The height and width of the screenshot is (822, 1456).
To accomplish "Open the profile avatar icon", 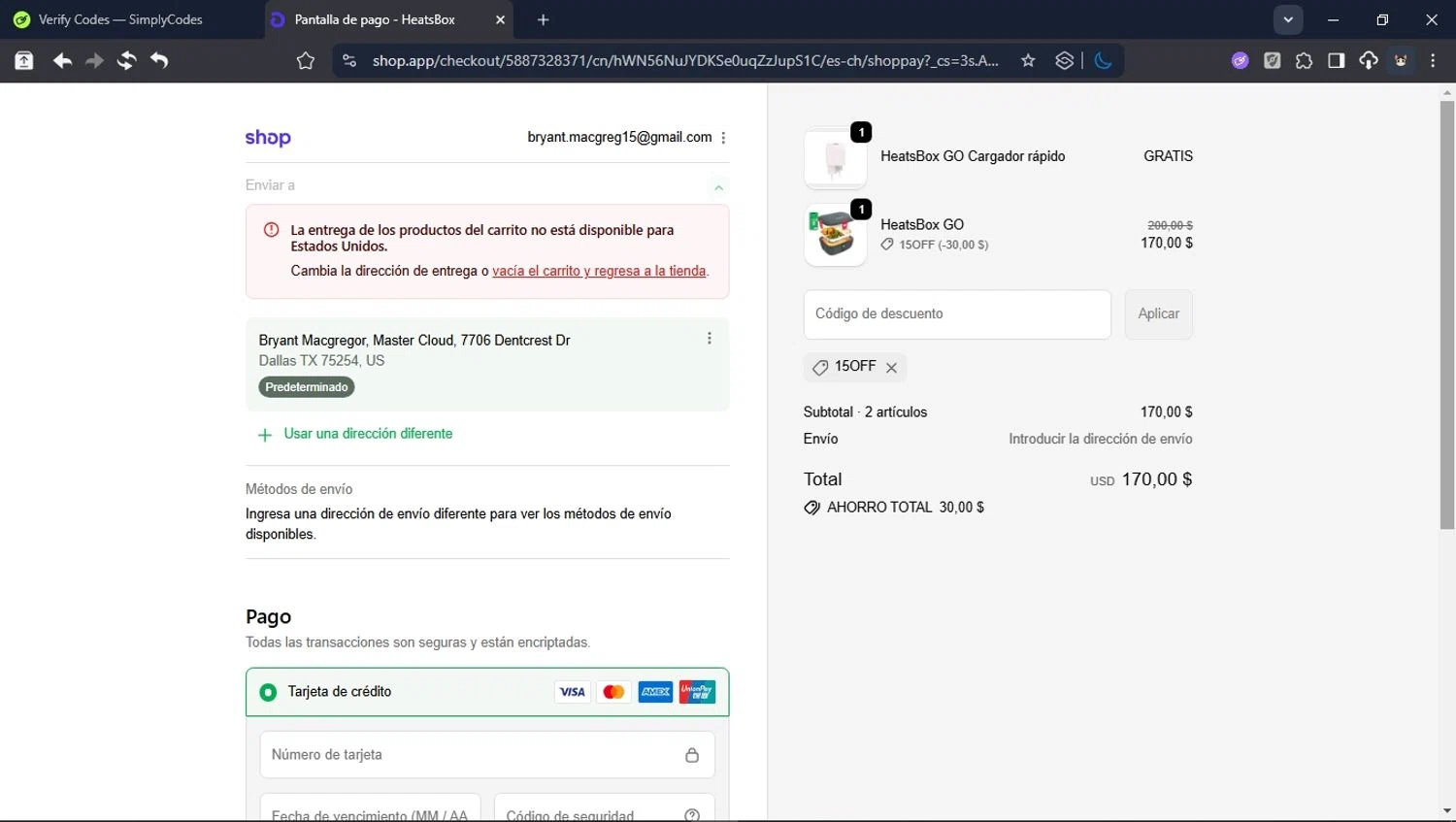I will 1401,61.
